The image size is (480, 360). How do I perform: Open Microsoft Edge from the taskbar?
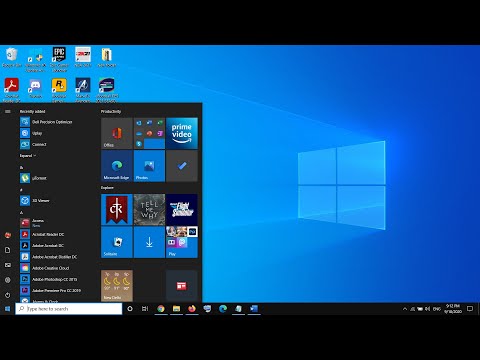point(223,309)
